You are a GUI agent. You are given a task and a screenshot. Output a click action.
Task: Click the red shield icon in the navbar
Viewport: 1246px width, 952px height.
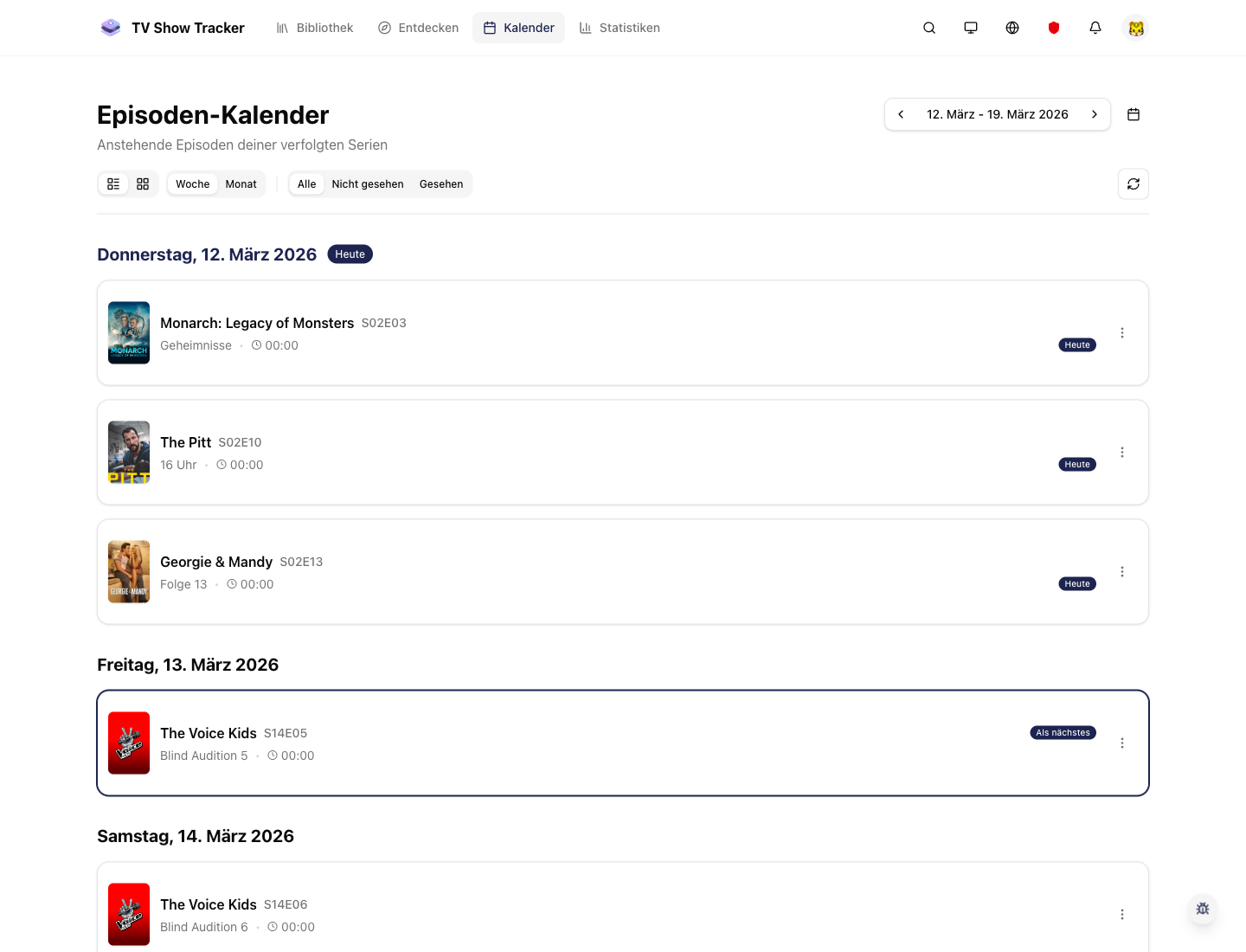coord(1053,28)
